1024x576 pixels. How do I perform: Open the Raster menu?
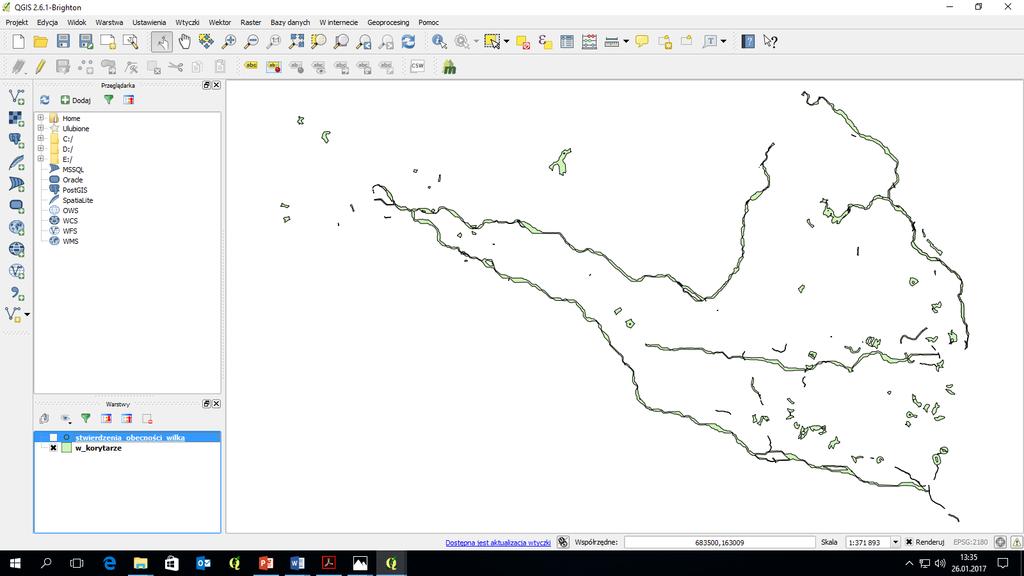click(251, 22)
